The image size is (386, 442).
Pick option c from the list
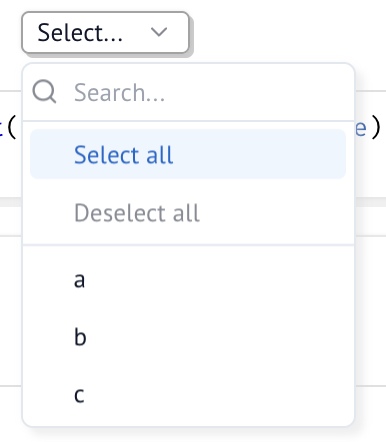188,395
